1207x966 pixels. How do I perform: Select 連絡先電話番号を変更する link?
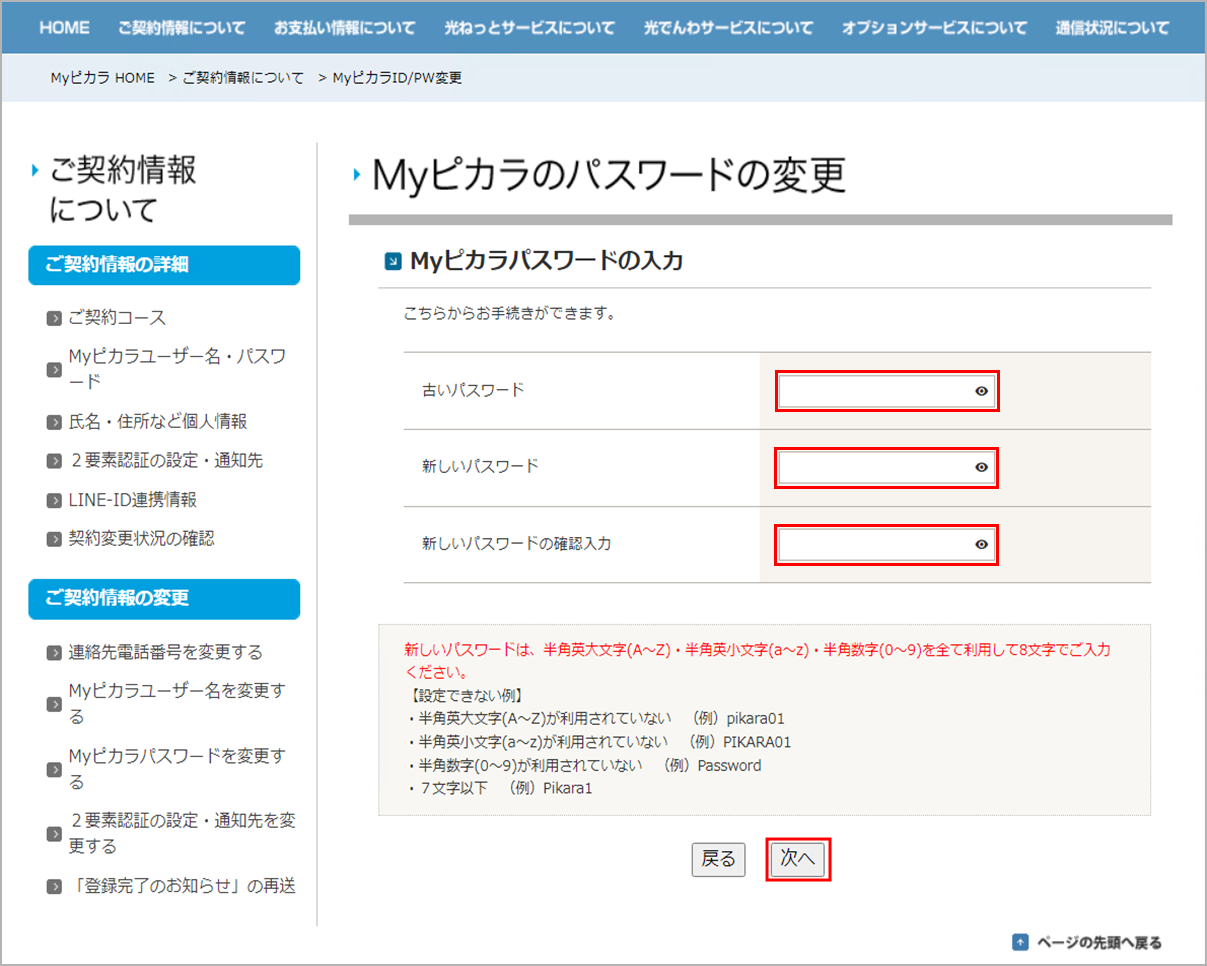tap(165, 652)
